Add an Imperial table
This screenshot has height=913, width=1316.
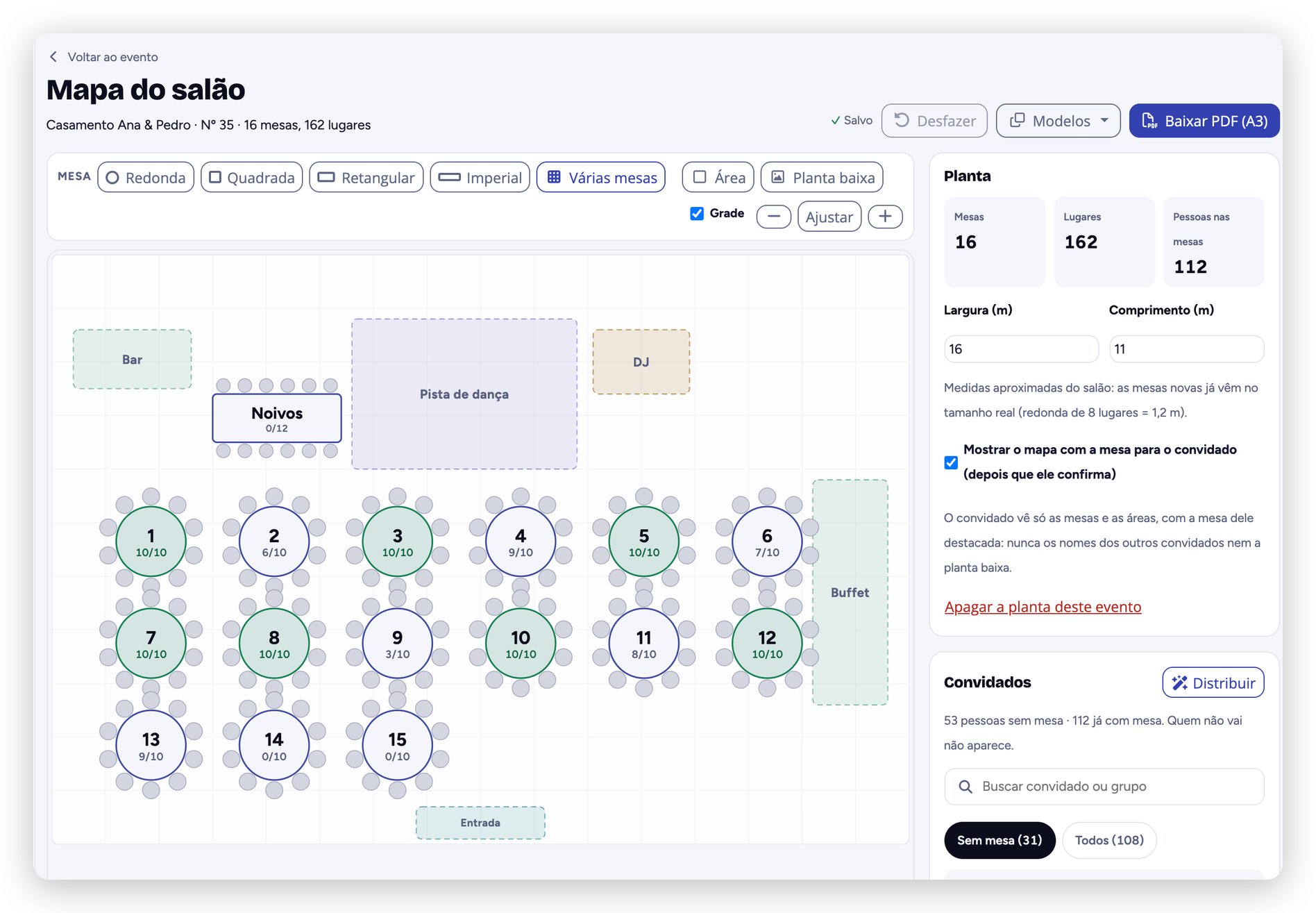tap(480, 178)
